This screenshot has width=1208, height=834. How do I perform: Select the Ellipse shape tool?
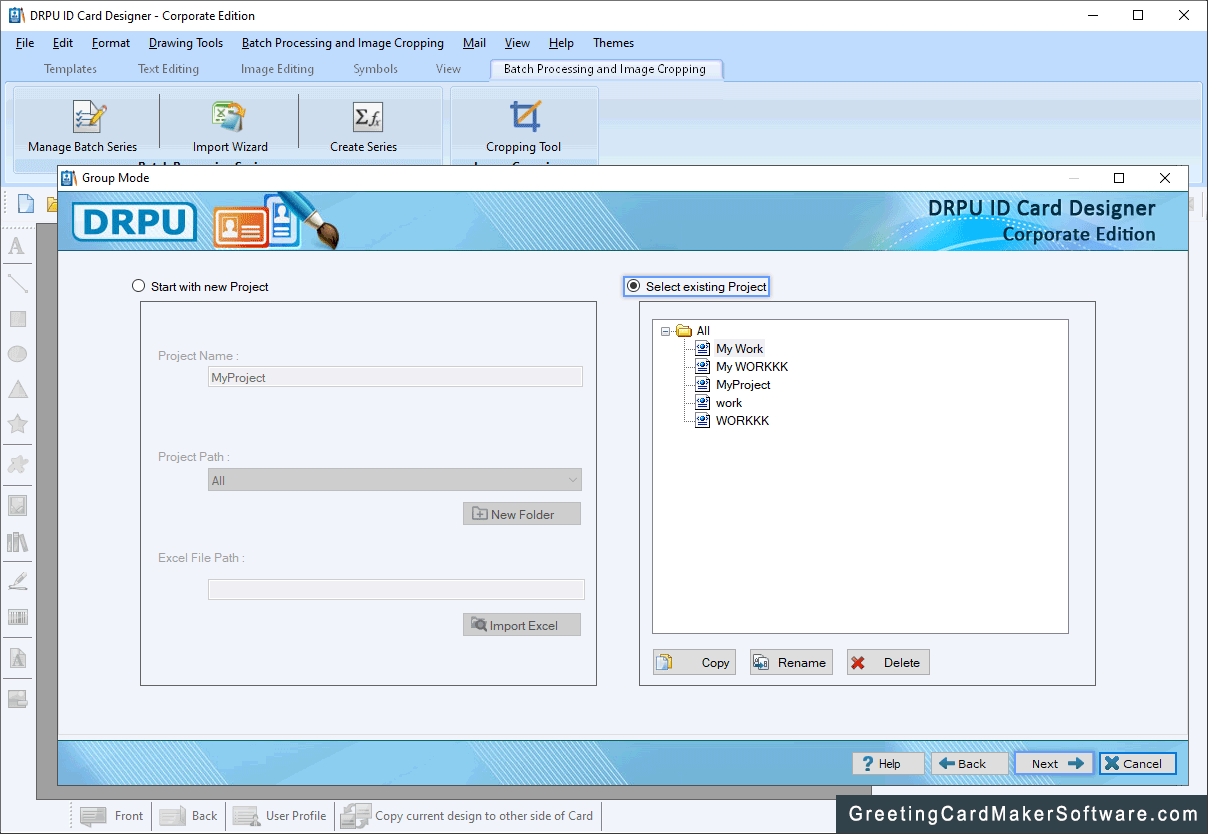(x=17, y=354)
